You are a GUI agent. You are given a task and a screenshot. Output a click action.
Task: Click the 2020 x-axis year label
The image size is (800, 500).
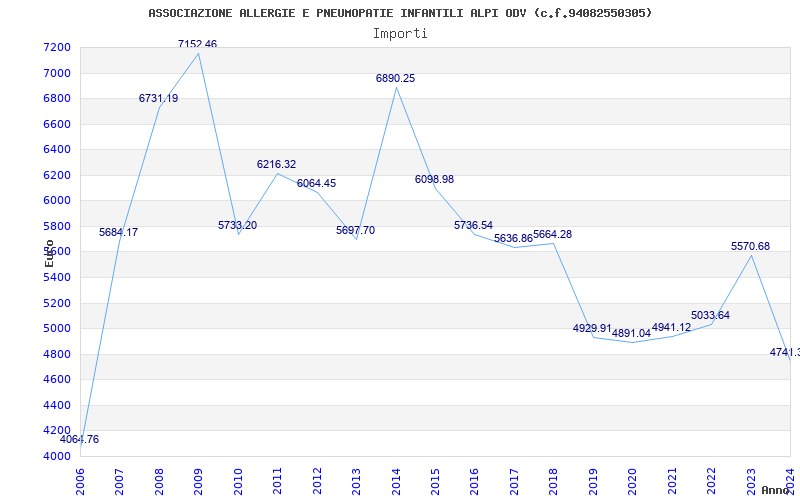633,481
